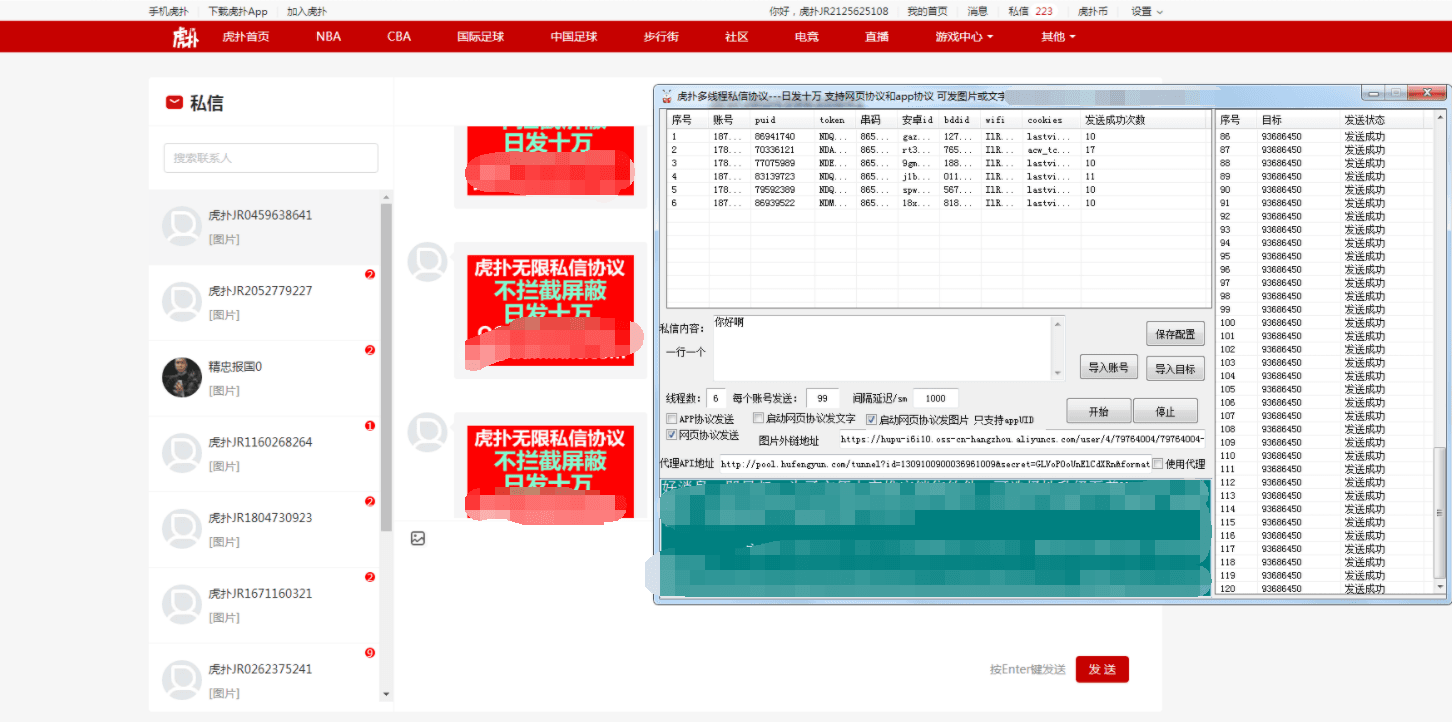The image size is (1452, 722).
Task: Open the NBA section
Action: click(328, 37)
